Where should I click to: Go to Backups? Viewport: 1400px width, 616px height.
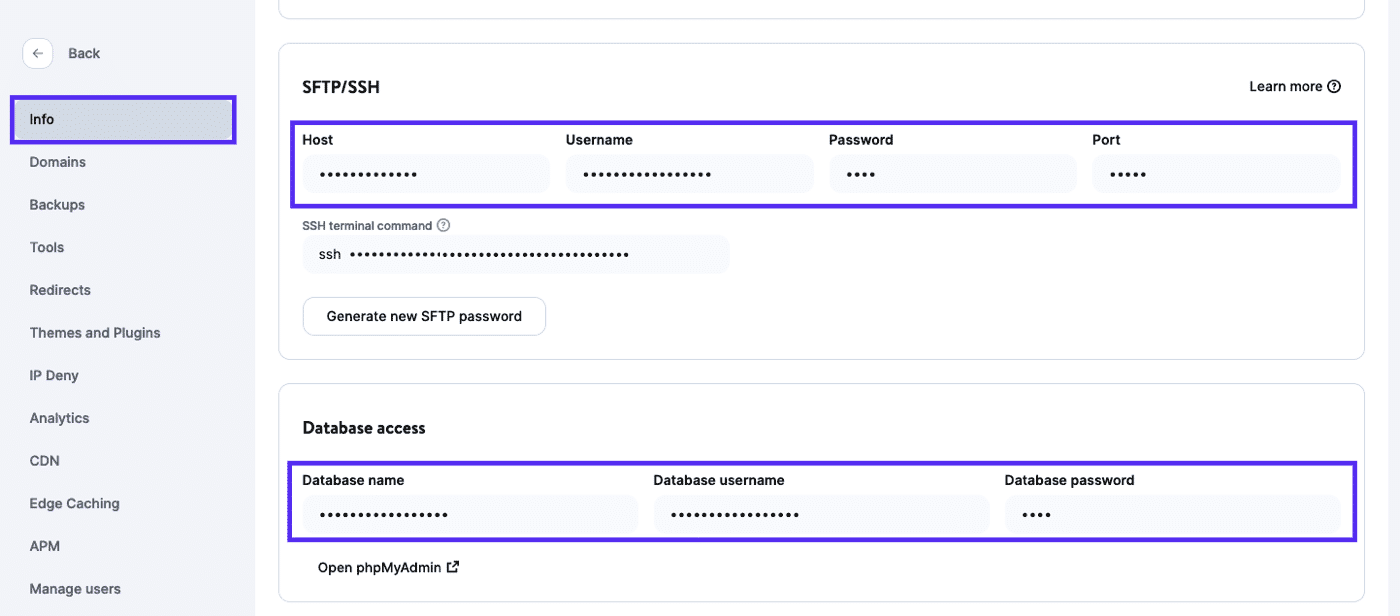(x=56, y=204)
